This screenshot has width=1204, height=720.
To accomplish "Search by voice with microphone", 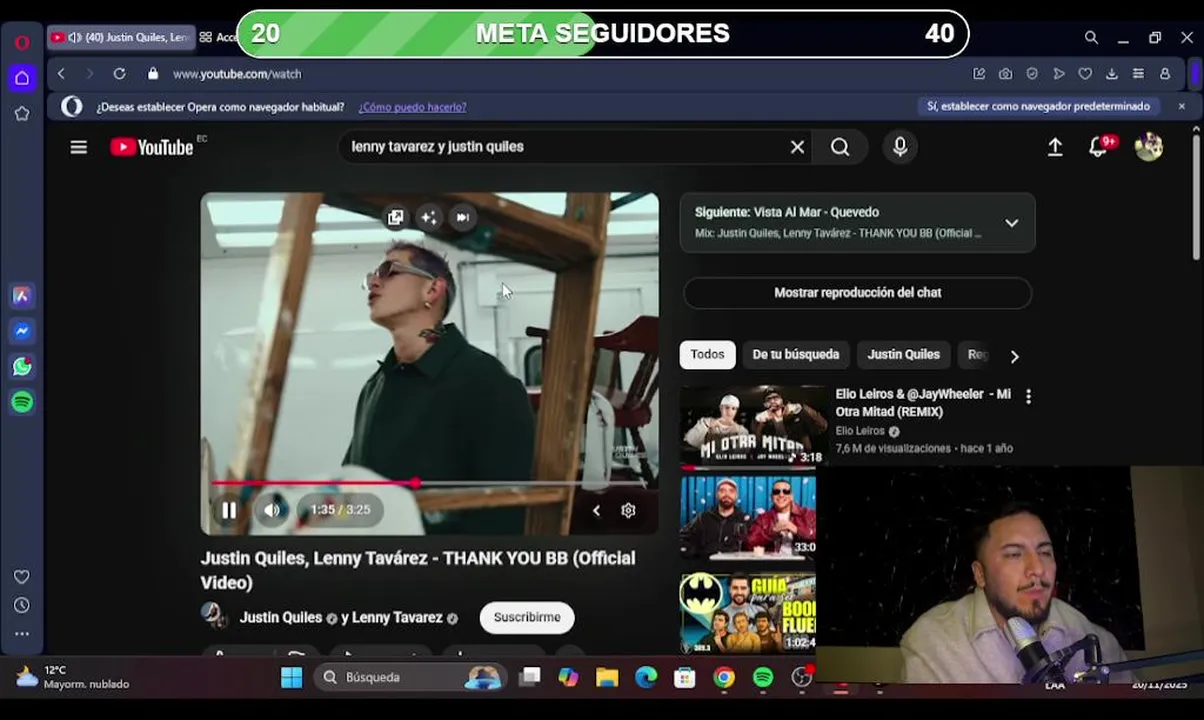I will point(900,147).
